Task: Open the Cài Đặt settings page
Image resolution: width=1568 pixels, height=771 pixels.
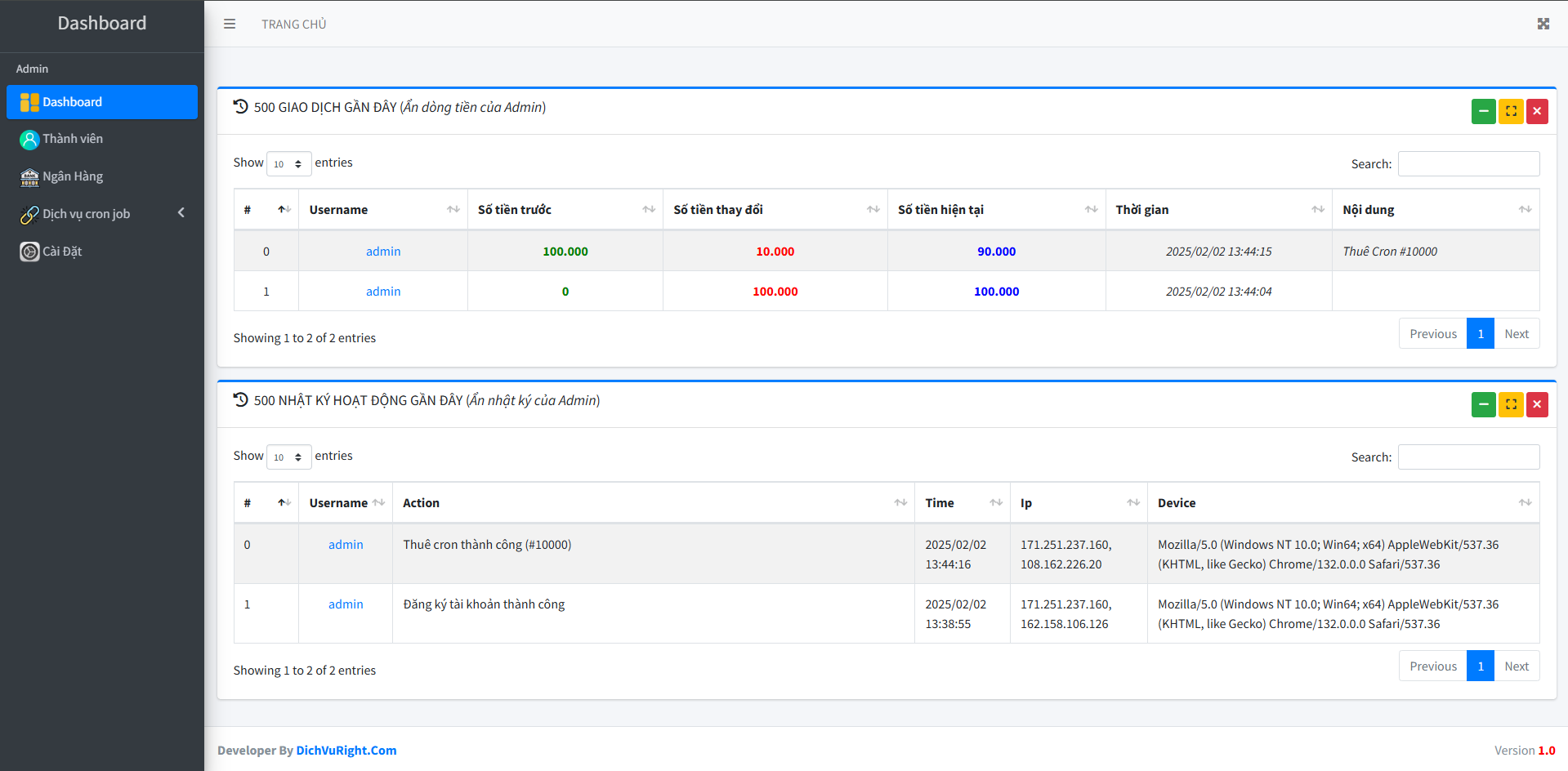Action: point(62,252)
